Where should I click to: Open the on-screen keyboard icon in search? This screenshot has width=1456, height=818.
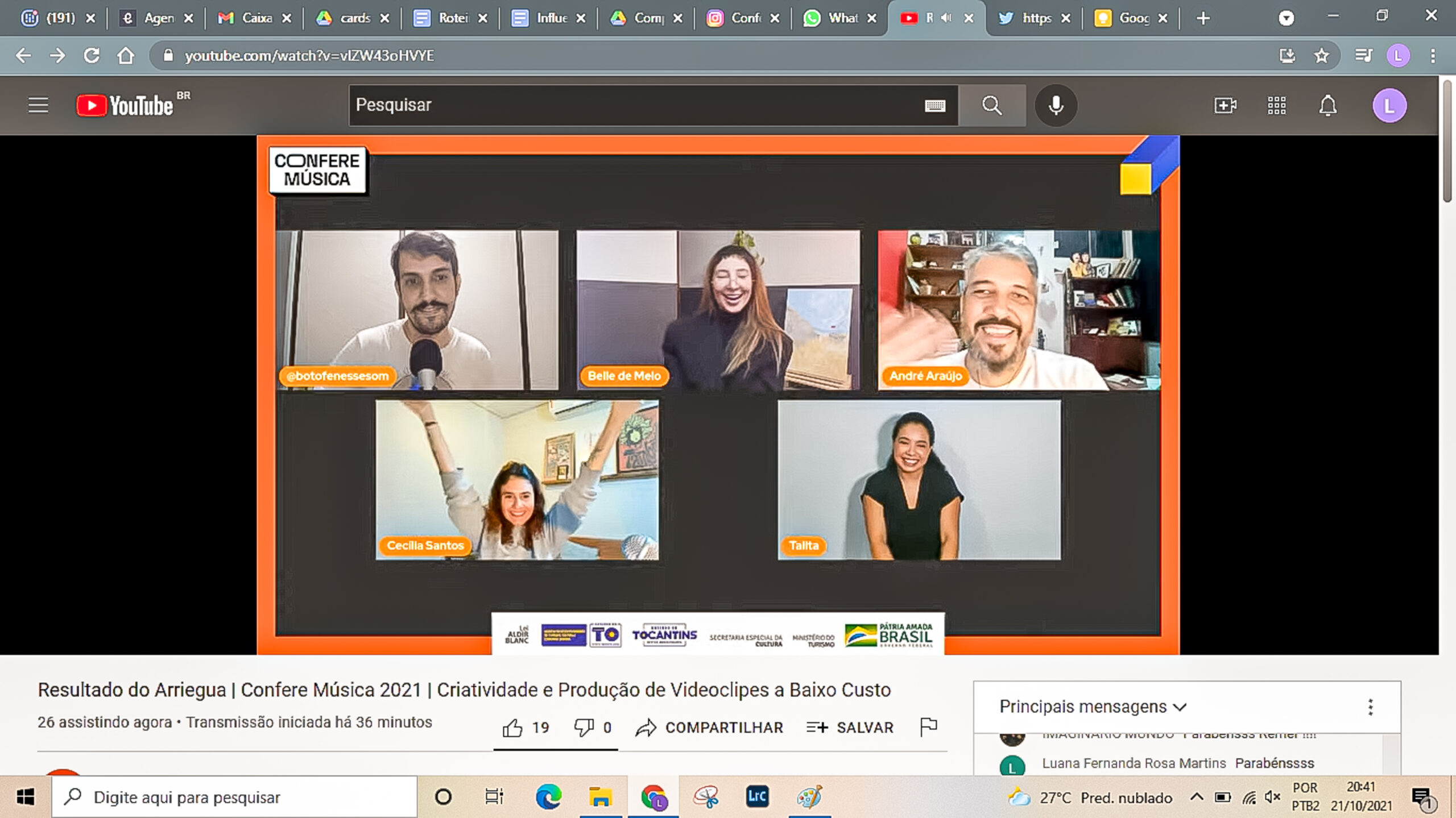click(934, 105)
